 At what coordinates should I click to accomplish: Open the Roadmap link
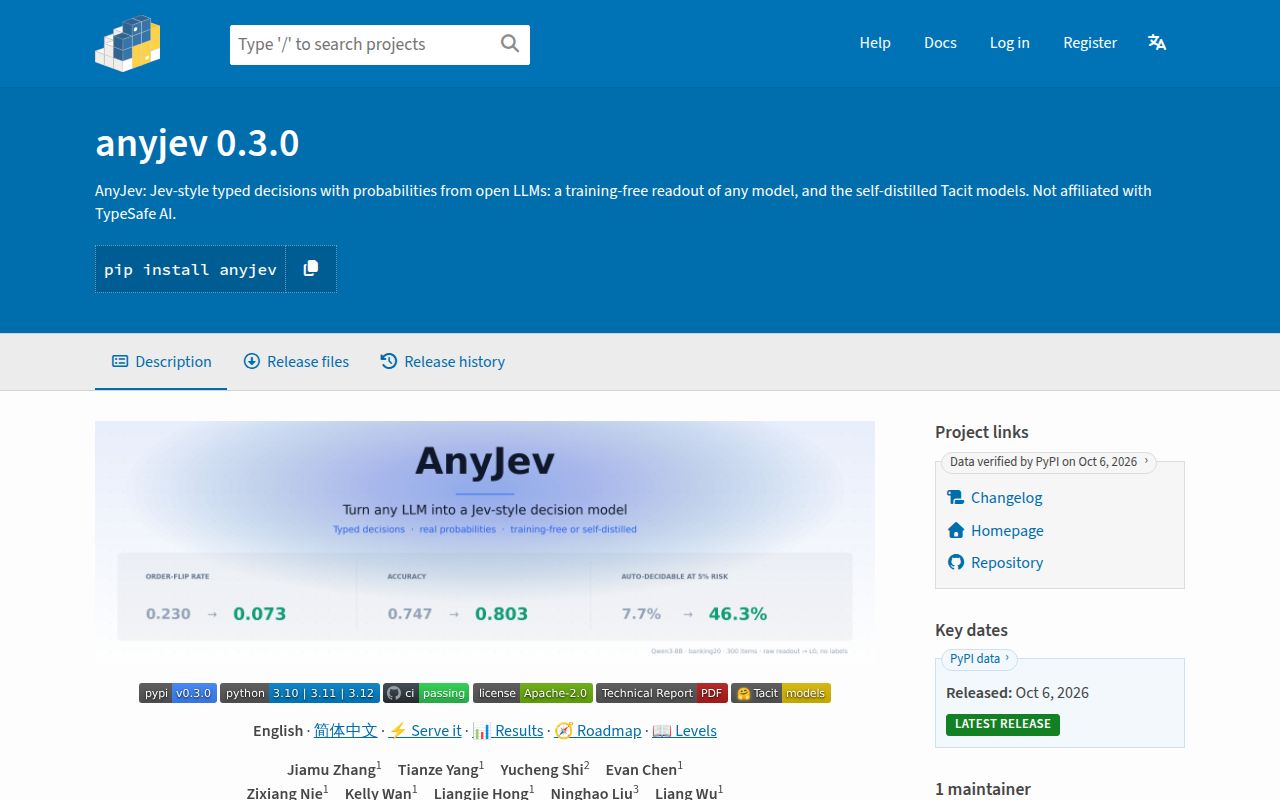click(x=598, y=730)
